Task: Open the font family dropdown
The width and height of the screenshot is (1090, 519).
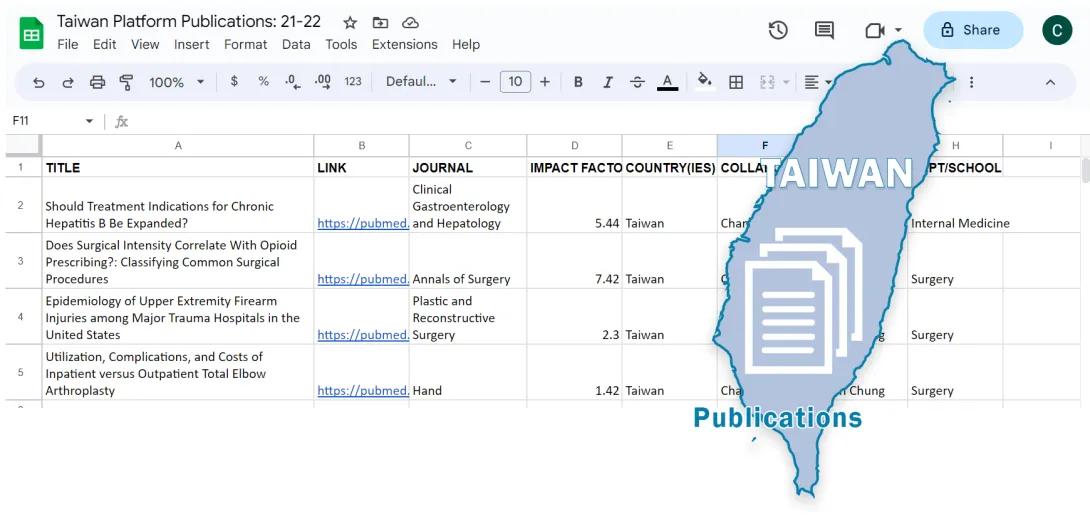Action: pyautogui.click(x=421, y=82)
